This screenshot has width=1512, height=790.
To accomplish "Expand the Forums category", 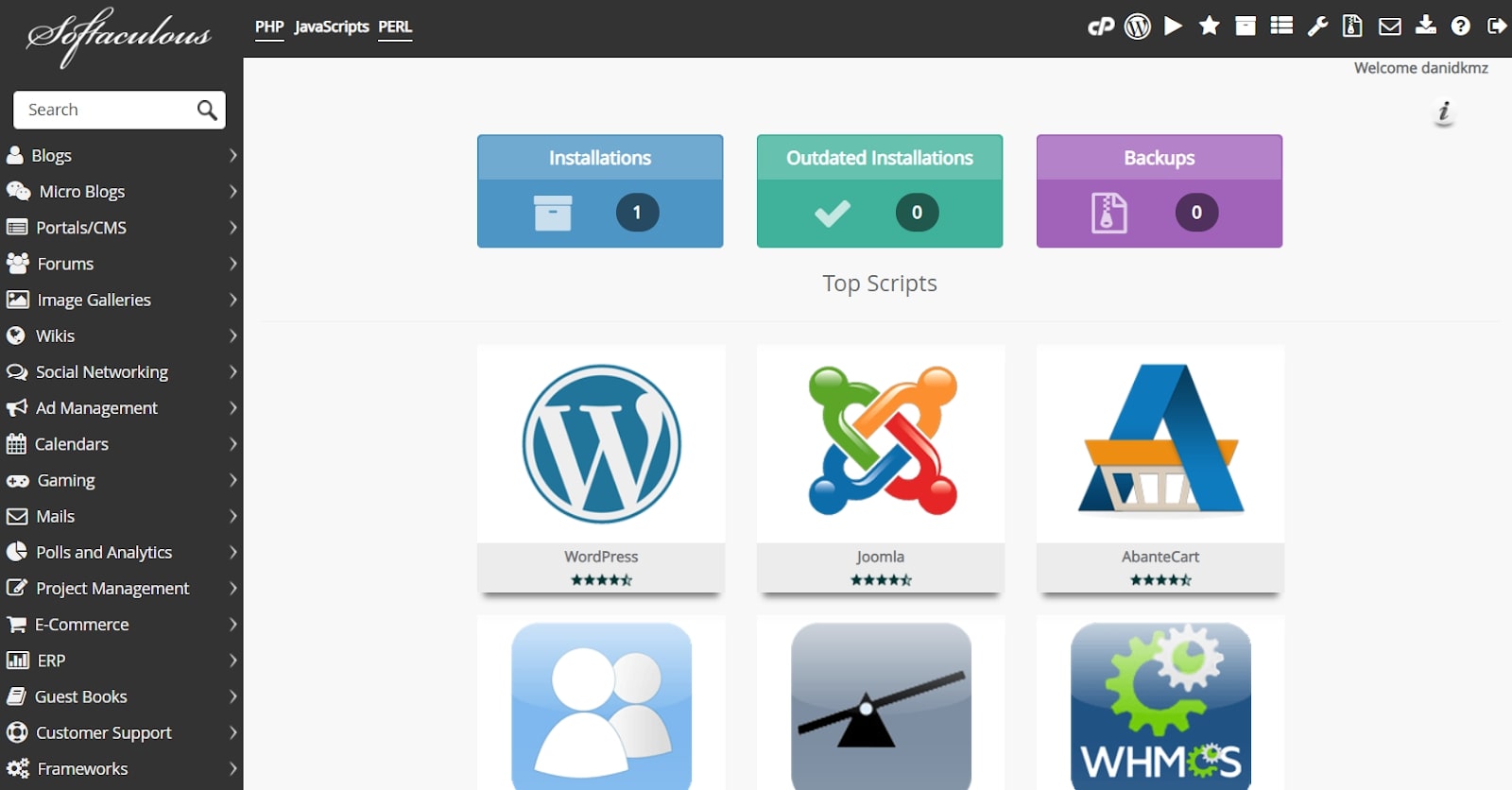I will 121,264.
